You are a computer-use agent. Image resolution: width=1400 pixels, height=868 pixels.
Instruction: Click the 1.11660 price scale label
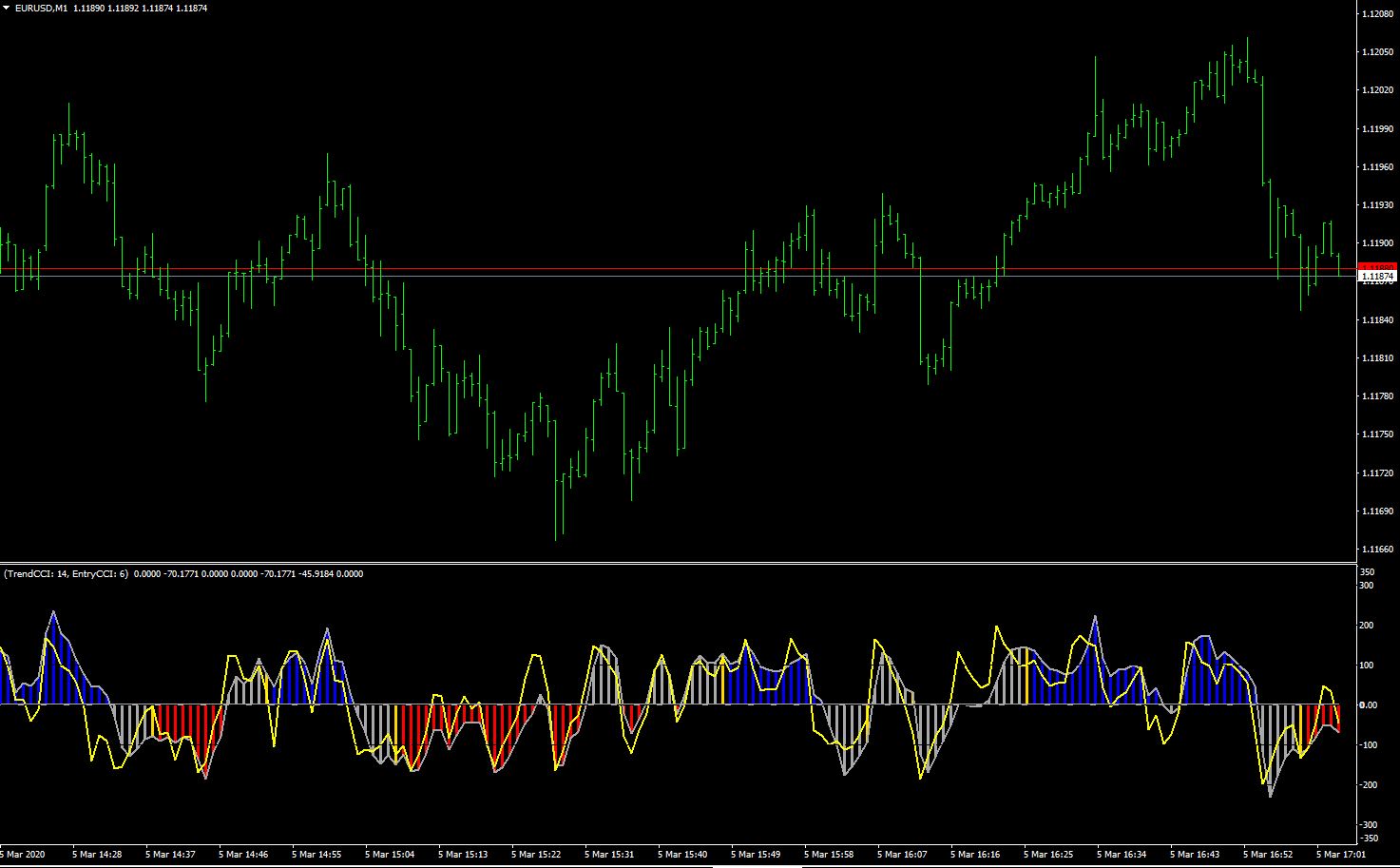[x=1377, y=549]
